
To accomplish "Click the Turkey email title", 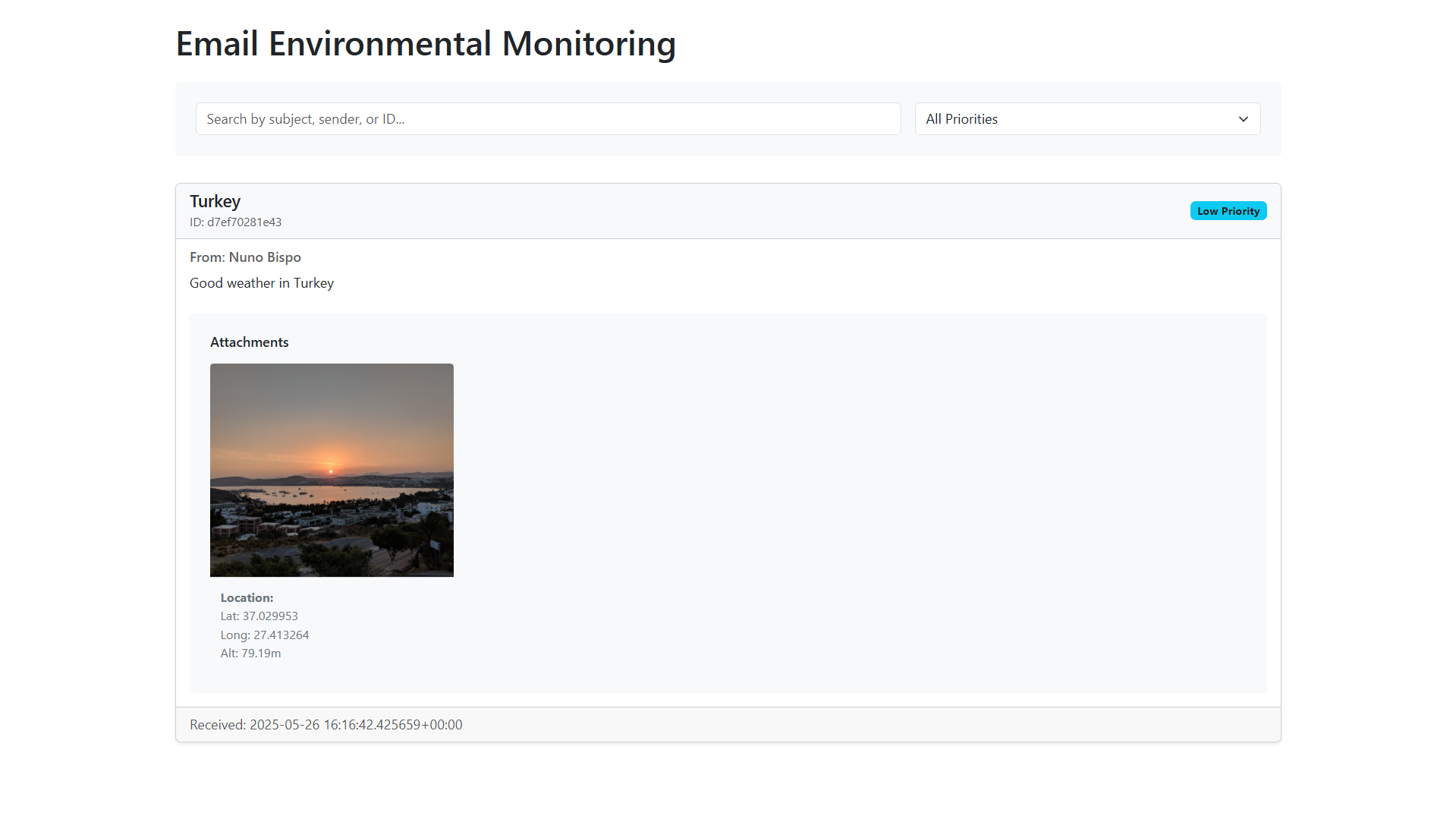I will point(215,201).
